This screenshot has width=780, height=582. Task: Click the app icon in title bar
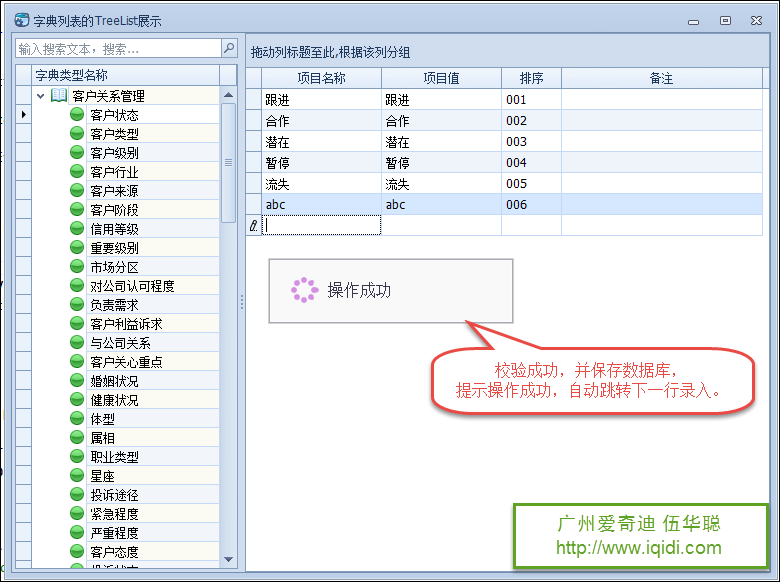22,20
